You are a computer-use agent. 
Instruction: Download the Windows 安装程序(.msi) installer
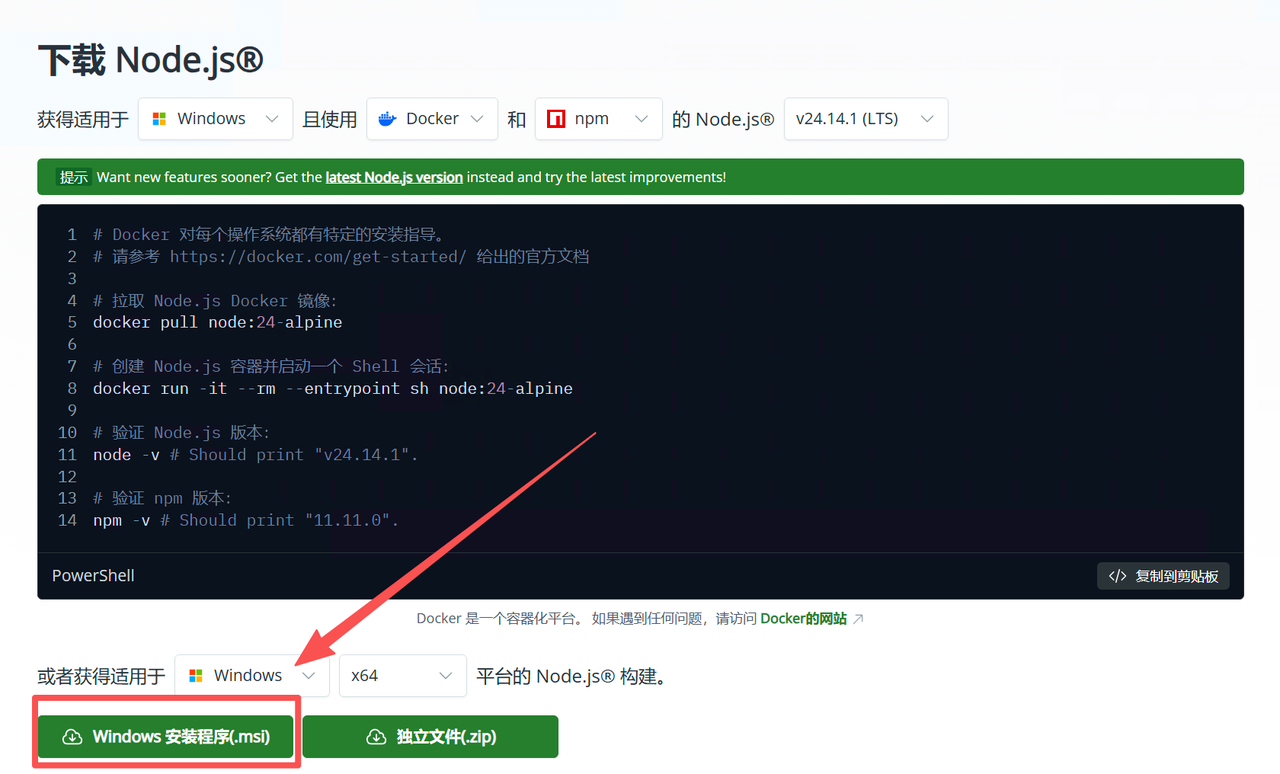click(166, 737)
